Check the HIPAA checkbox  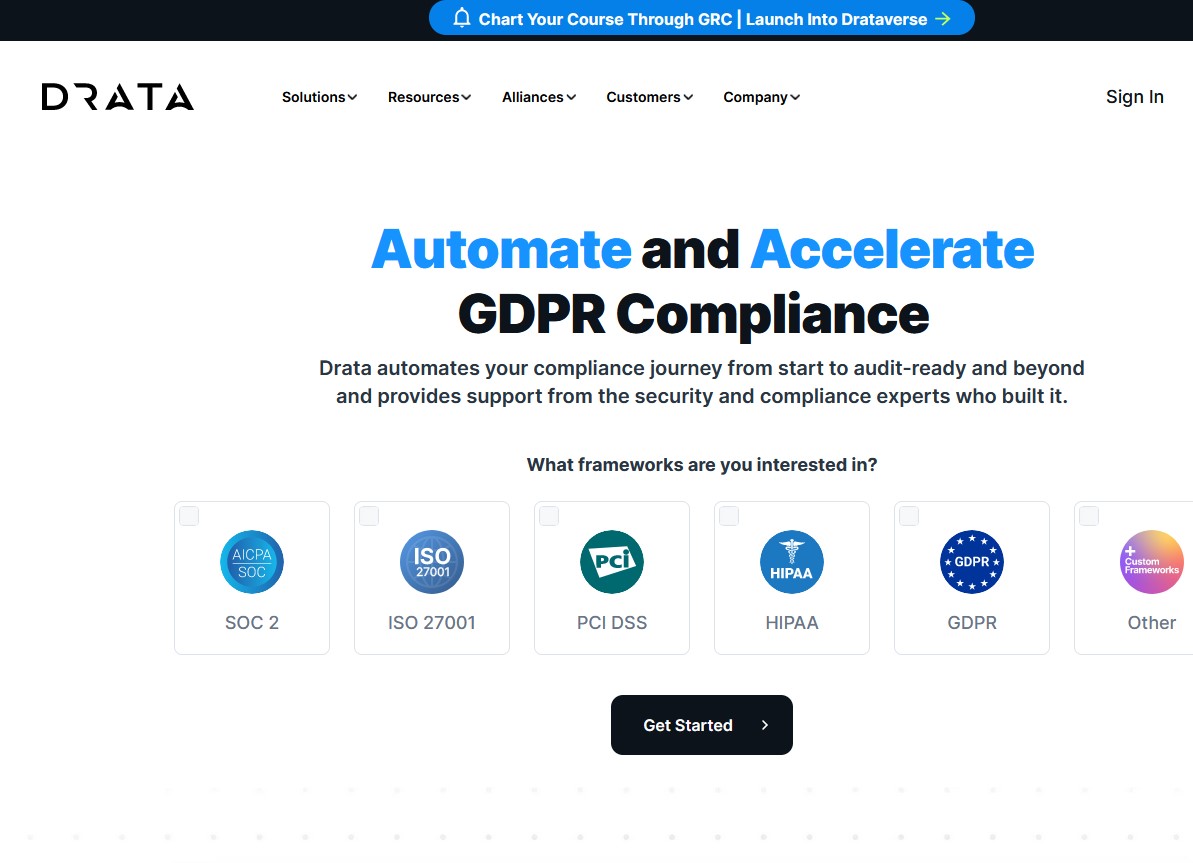point(729,516)
